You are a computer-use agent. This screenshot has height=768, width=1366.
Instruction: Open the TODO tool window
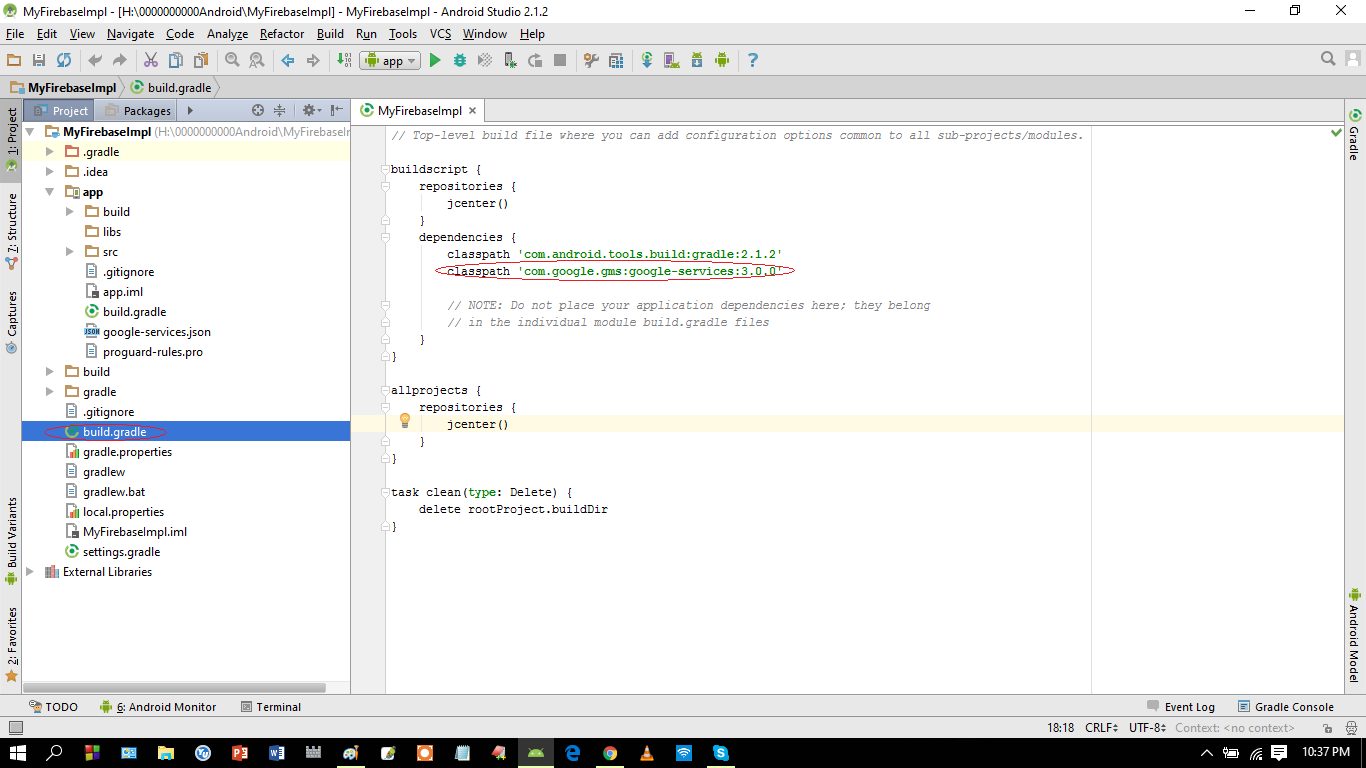[x=53, y=707]
